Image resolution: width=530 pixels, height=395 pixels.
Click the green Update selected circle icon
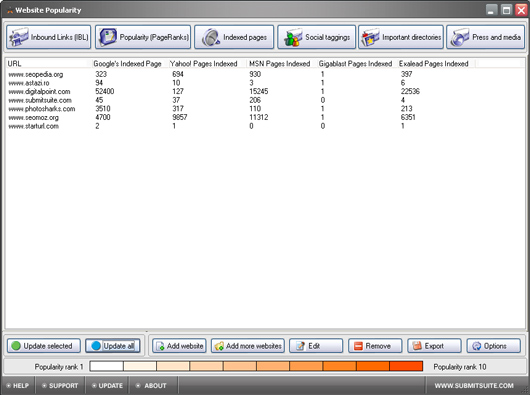pos(16,346)
